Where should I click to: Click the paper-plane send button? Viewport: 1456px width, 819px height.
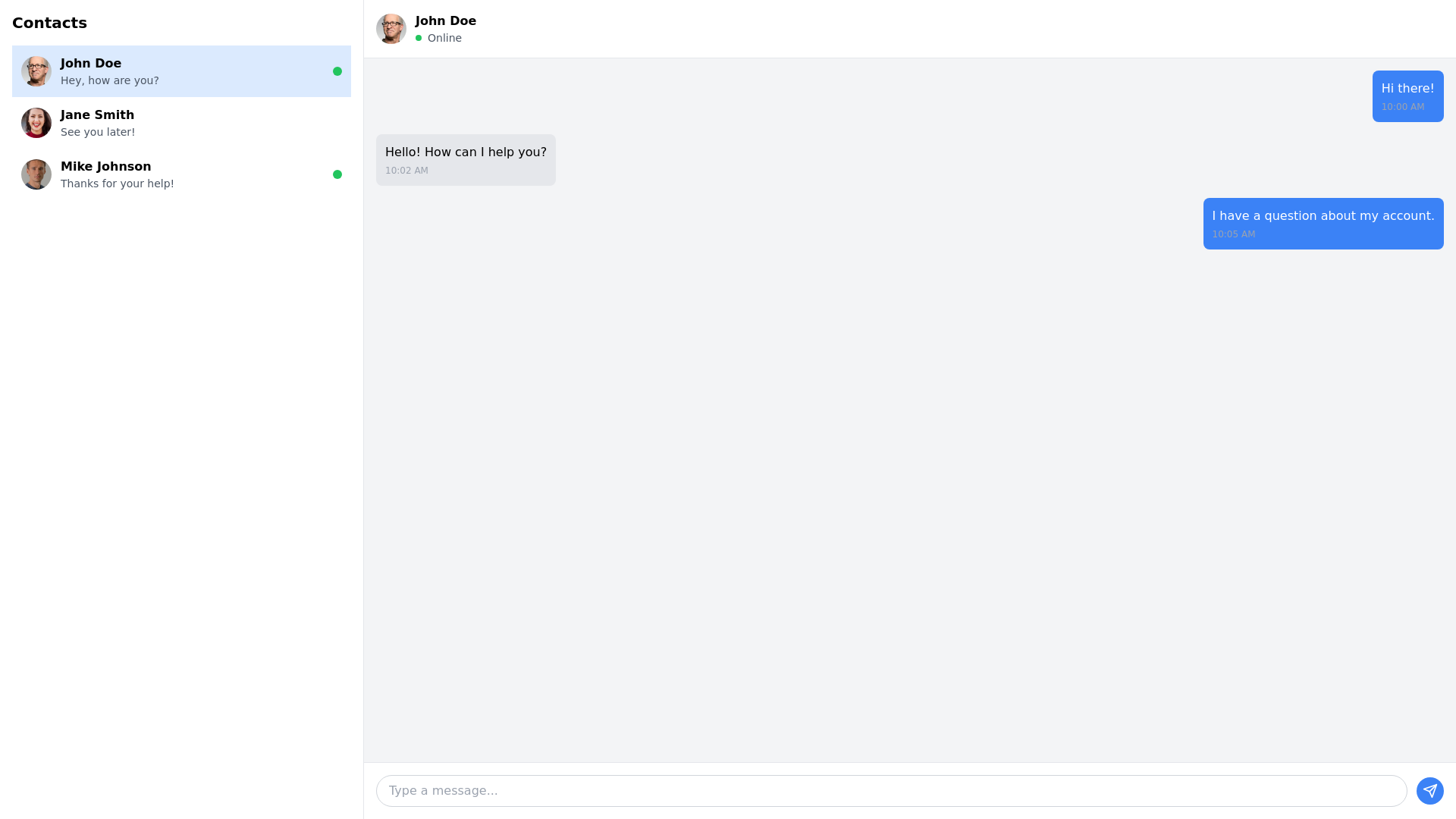click(1429, 791)
